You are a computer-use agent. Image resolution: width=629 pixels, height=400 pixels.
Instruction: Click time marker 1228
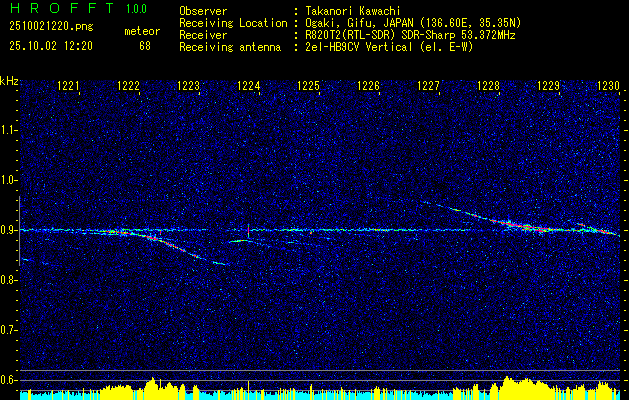pos(489,86)
